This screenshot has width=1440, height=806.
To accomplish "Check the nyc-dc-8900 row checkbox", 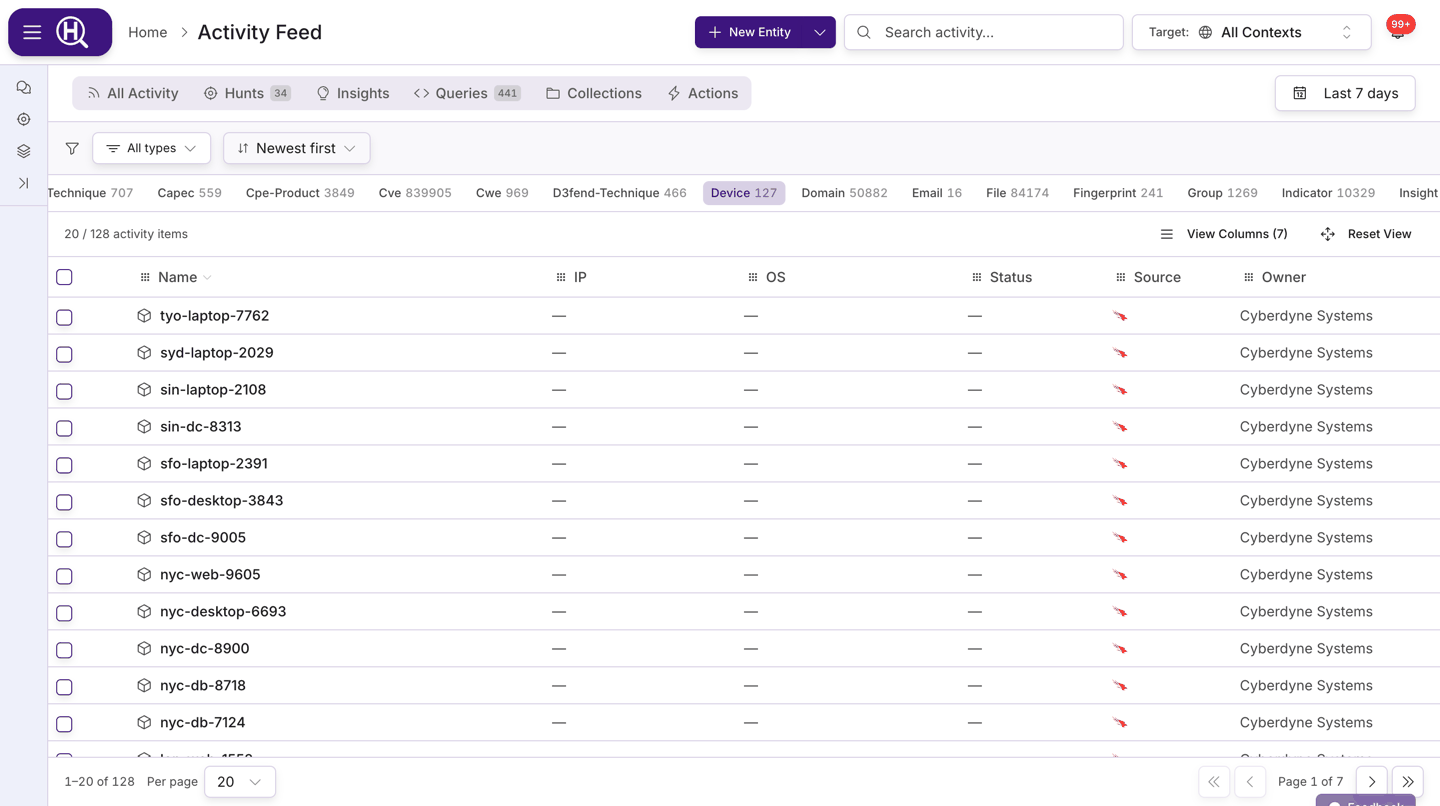I will coord(64,650).
